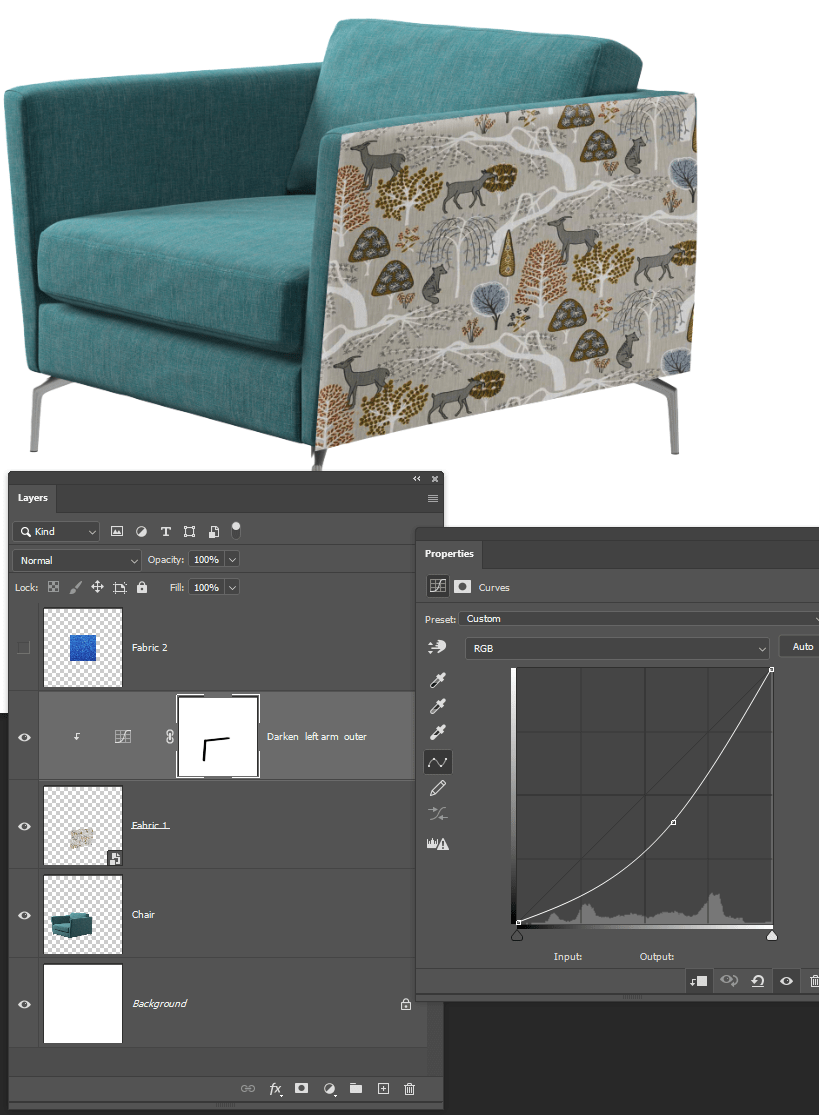The width and height of the screenshot is (819, 1115).
Task: Click the smooth curve values icon
Action: (x=438, y=813)
